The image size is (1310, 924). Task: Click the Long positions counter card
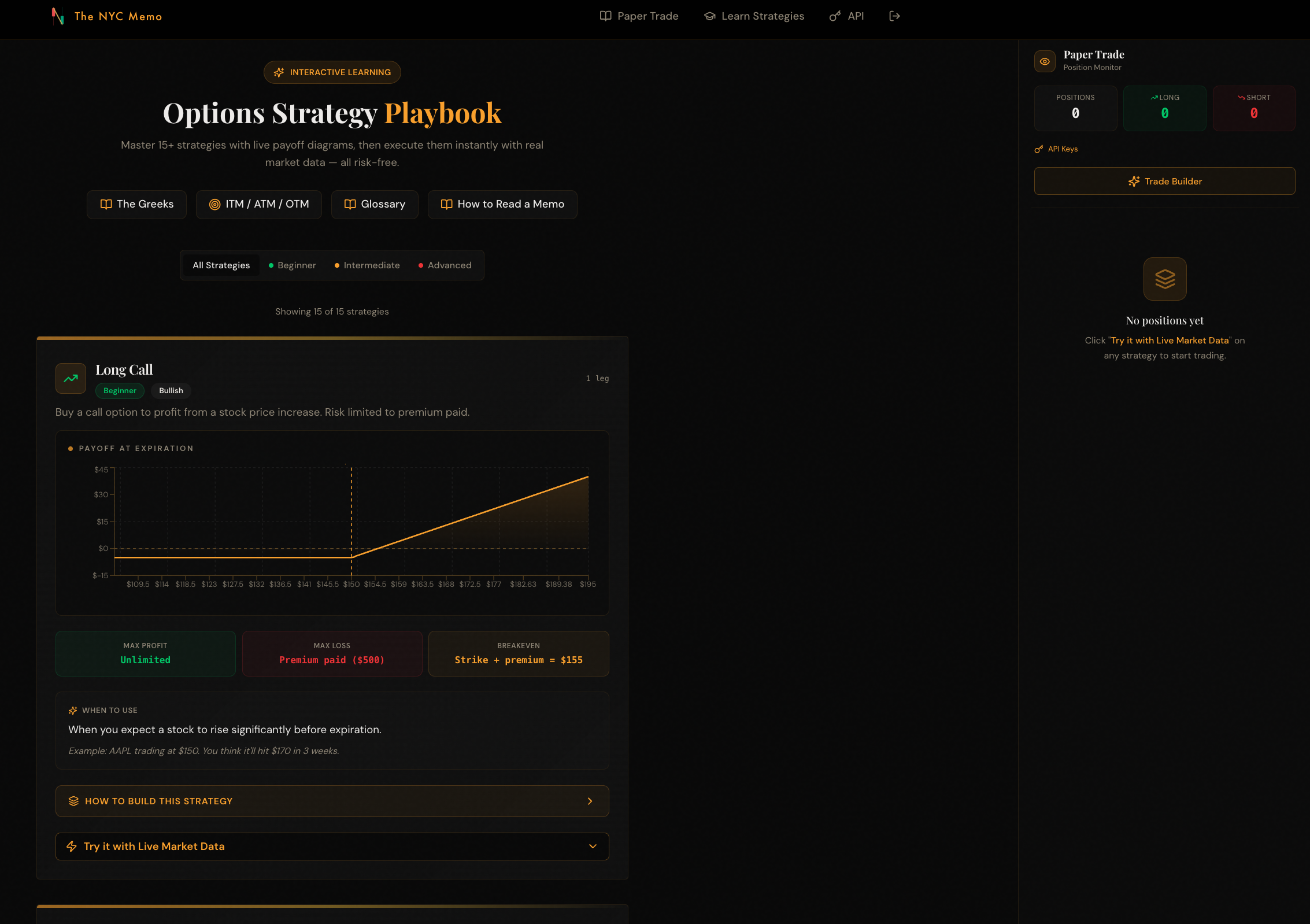click(1164, 108)
